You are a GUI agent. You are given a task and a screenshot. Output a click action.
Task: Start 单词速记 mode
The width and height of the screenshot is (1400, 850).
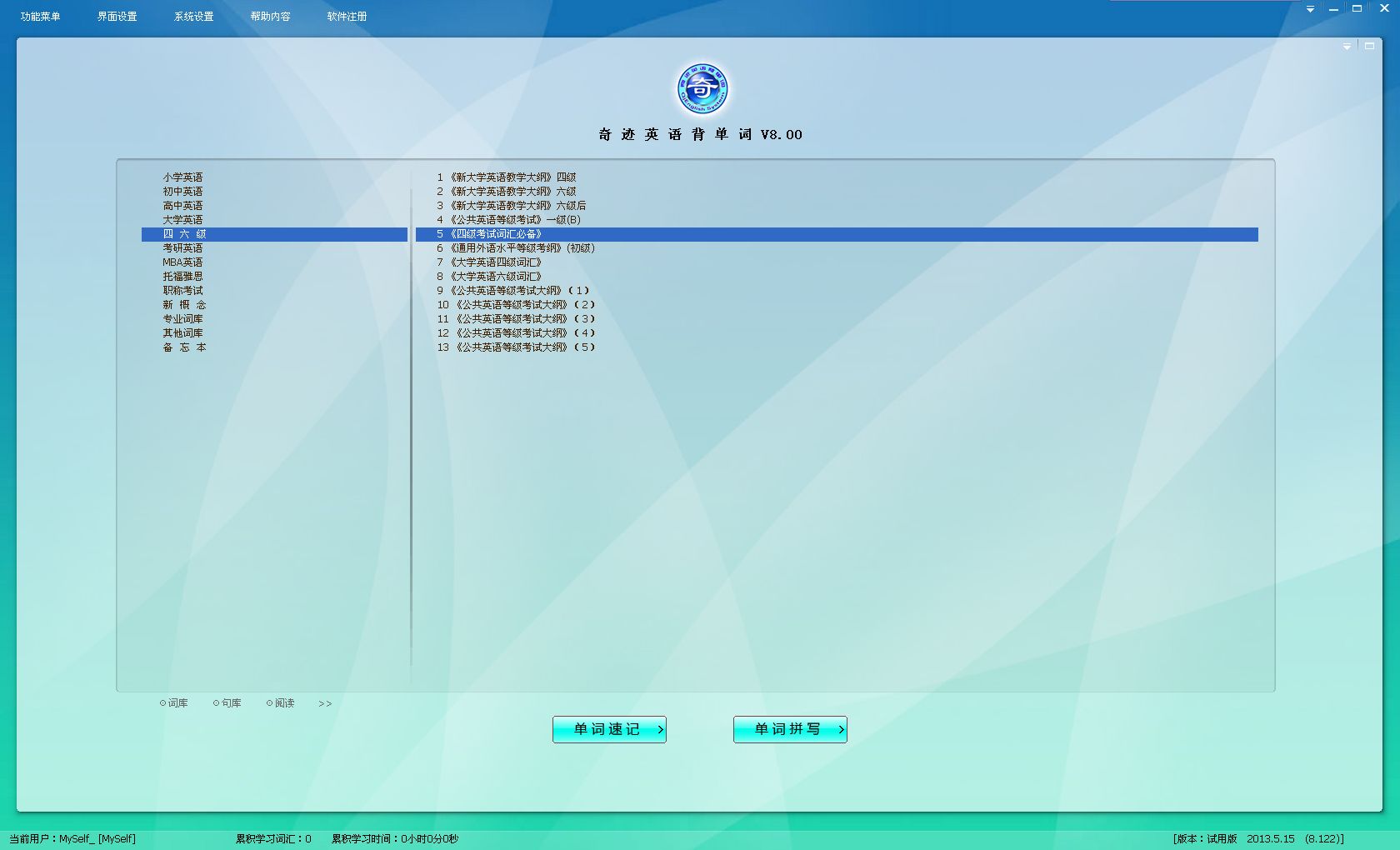[609, 729]
